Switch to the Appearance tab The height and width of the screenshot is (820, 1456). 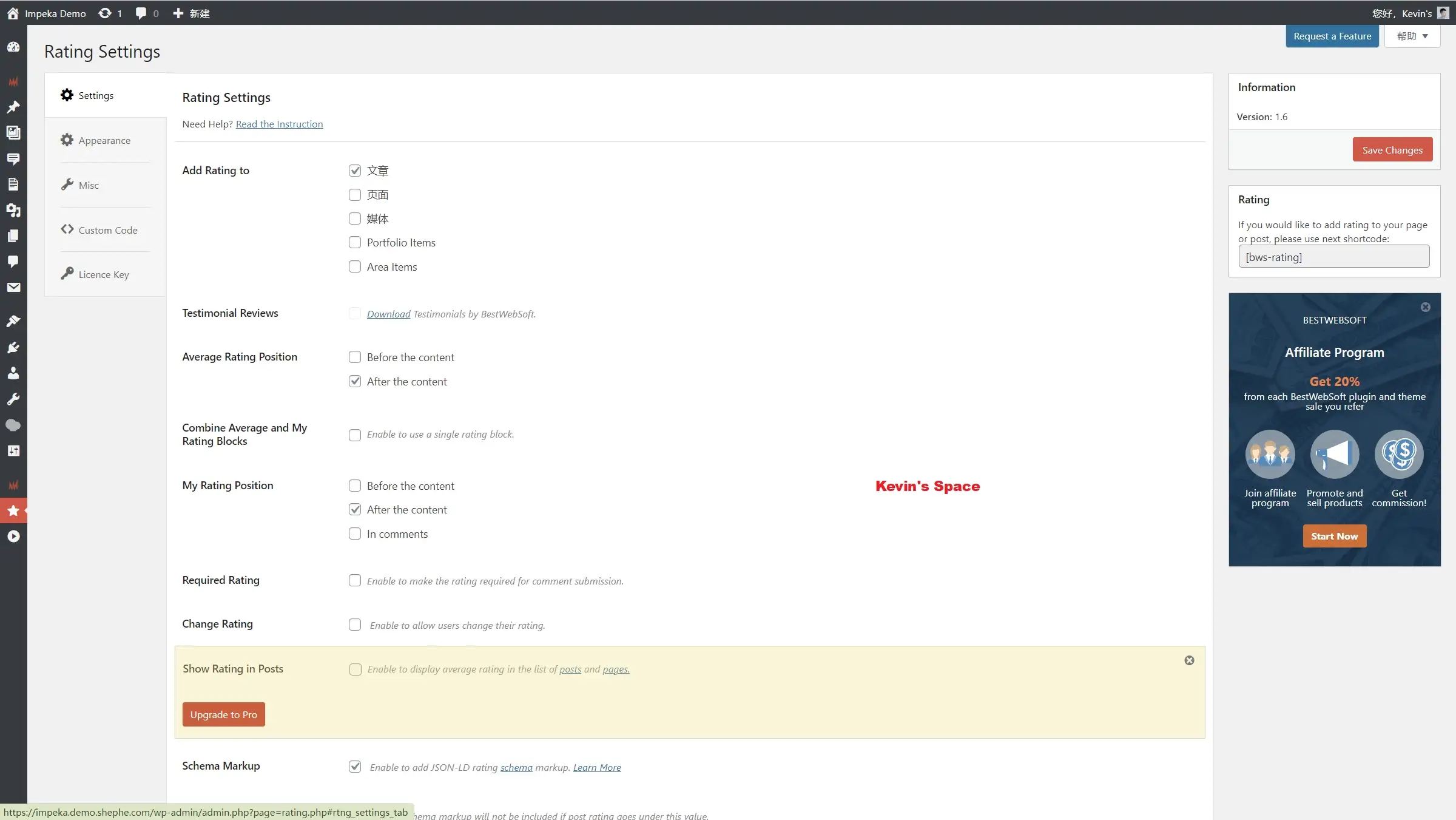tap(104, 140)
